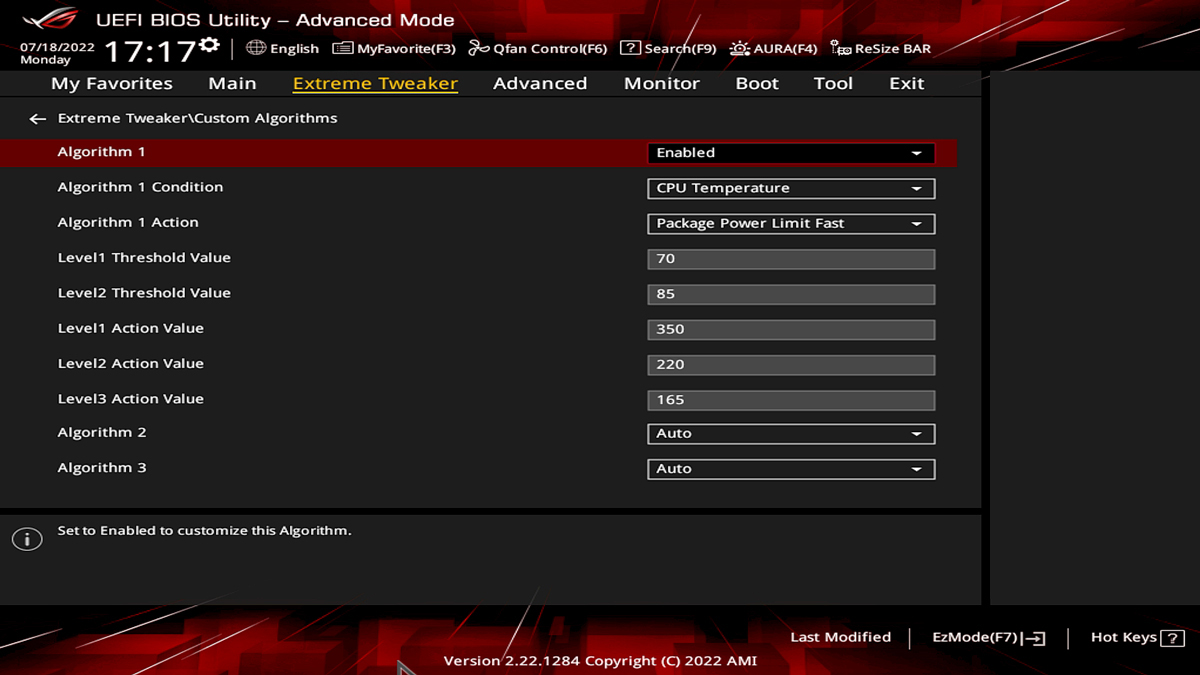Select the Extreme Tweaker tab

pyautogui.click(x=375, y=83)
